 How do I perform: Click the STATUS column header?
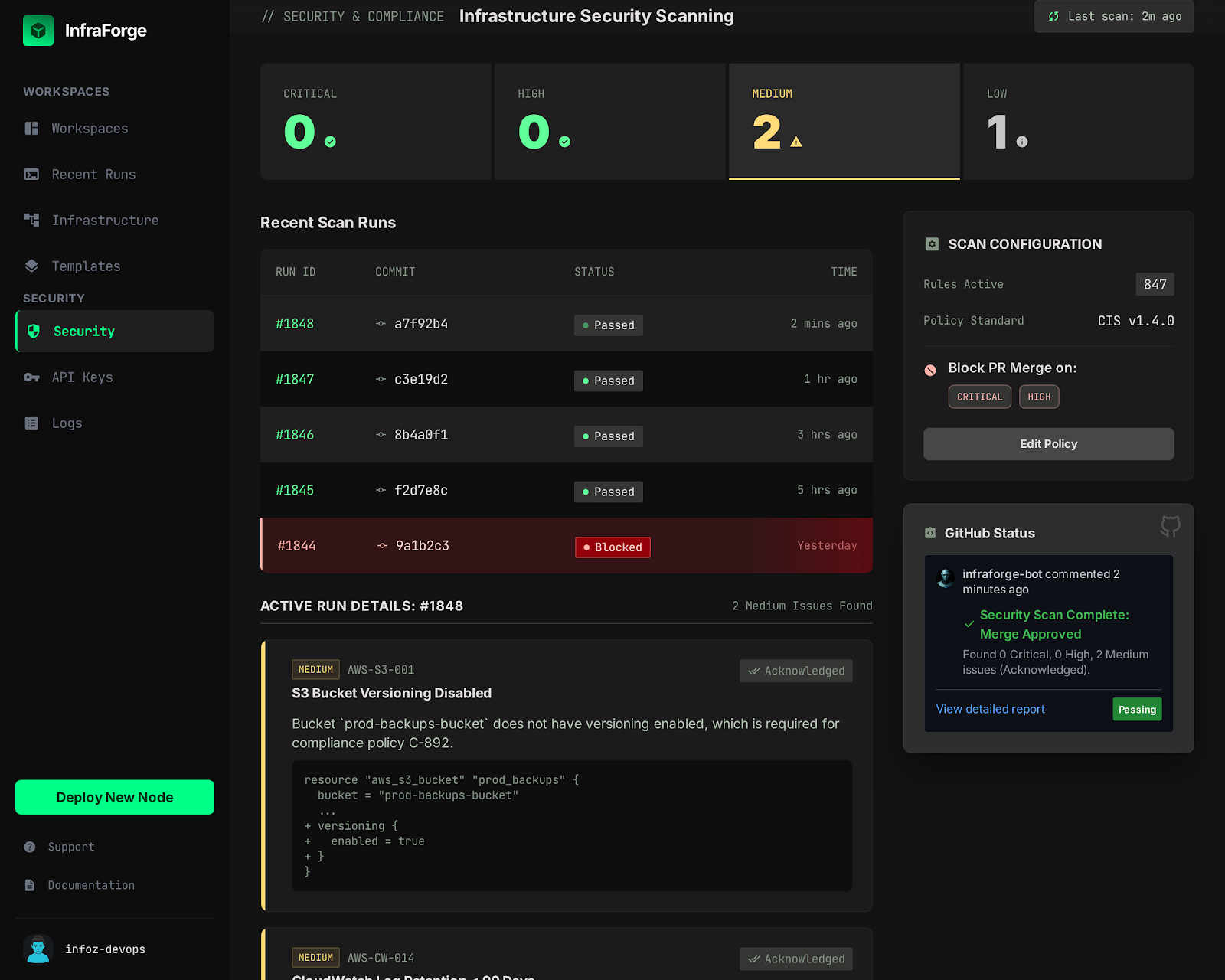(x=594, y=272)
